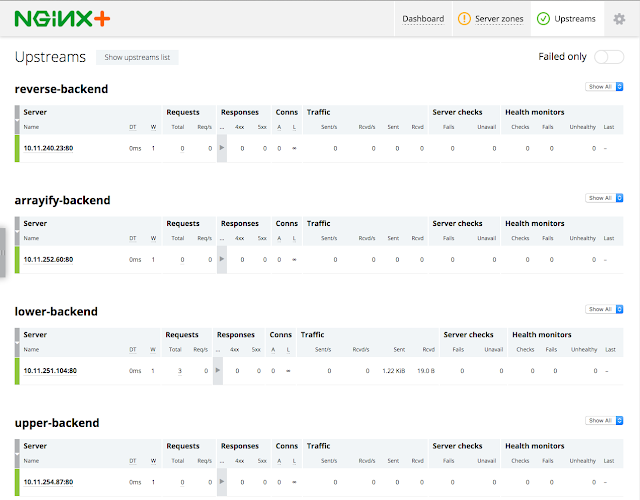
Task: Open Show All dropdown for reverse-backend
Action: pyautogui.click(x=604, y=87)
